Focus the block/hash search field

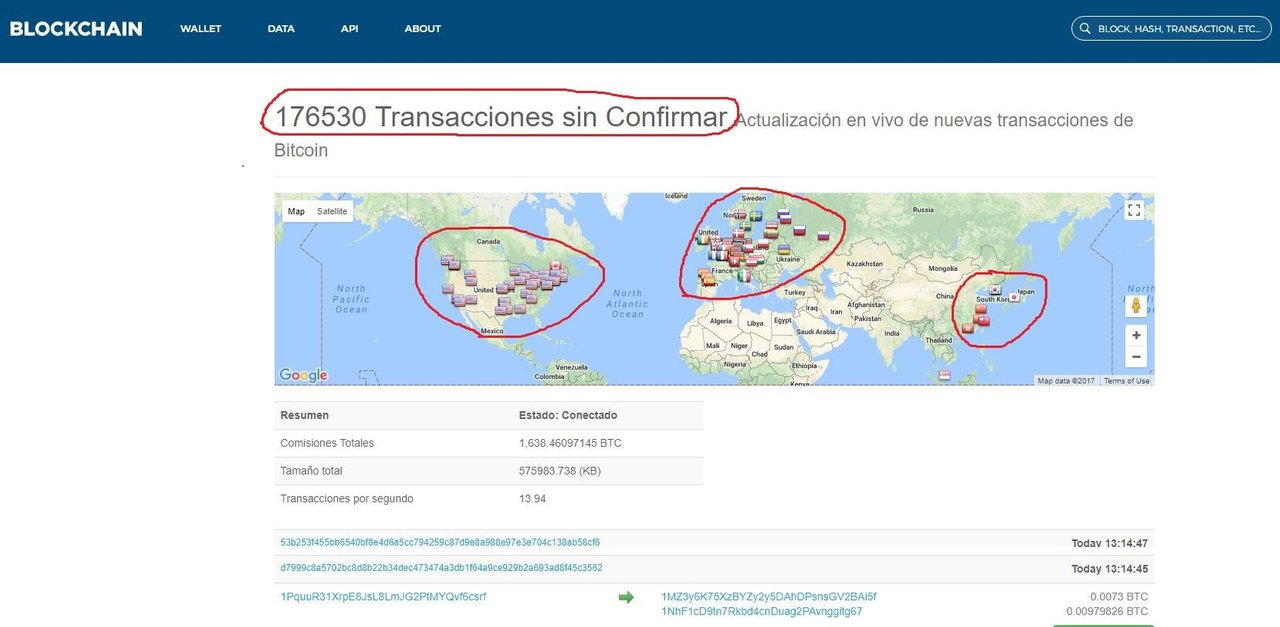click(1172, 29)
